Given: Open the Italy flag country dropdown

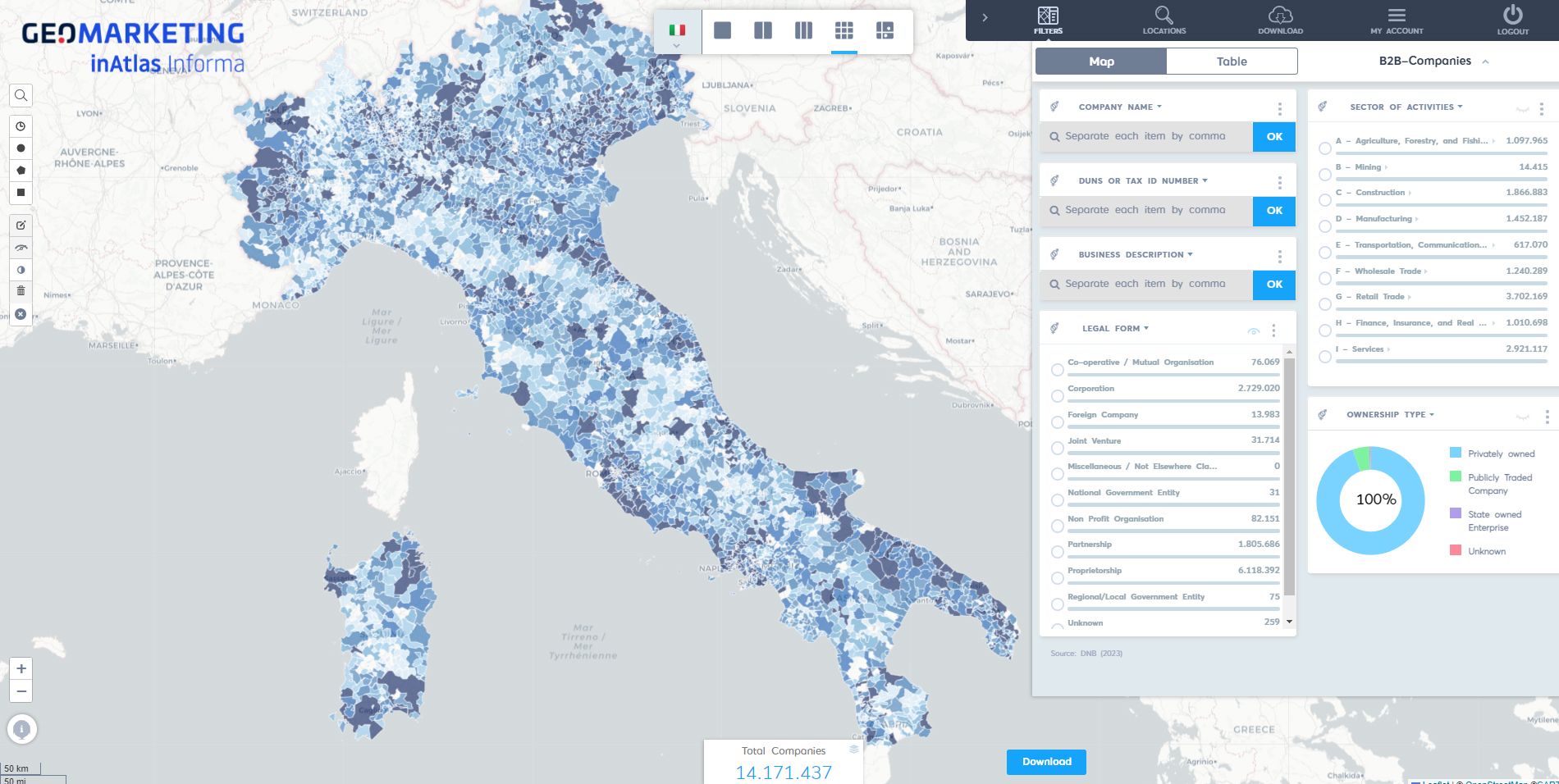Looking at the screenshot, I should [677, 33].
